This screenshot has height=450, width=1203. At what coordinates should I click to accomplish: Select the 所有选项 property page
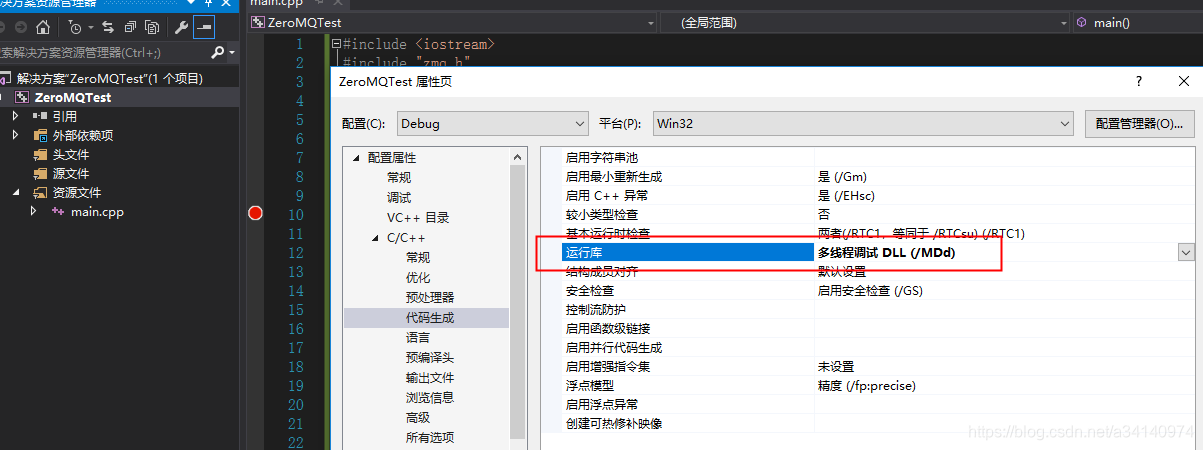tap(430, 437)
